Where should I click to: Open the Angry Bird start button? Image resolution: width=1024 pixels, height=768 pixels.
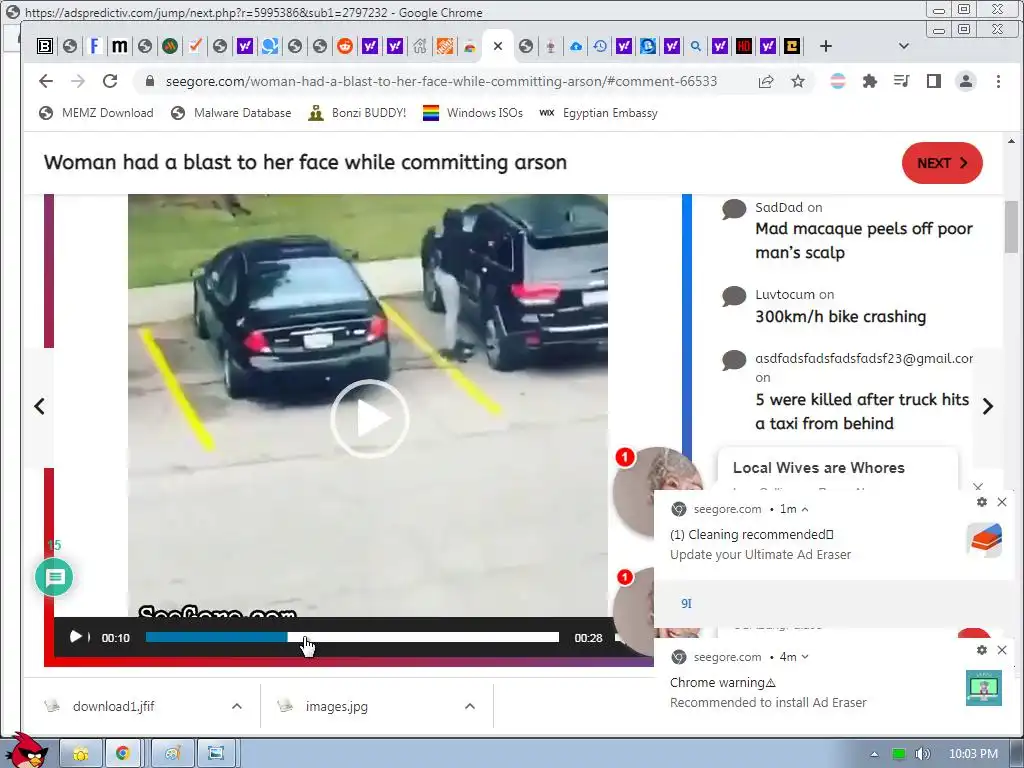pyautogui.click(x=25, y=751)
